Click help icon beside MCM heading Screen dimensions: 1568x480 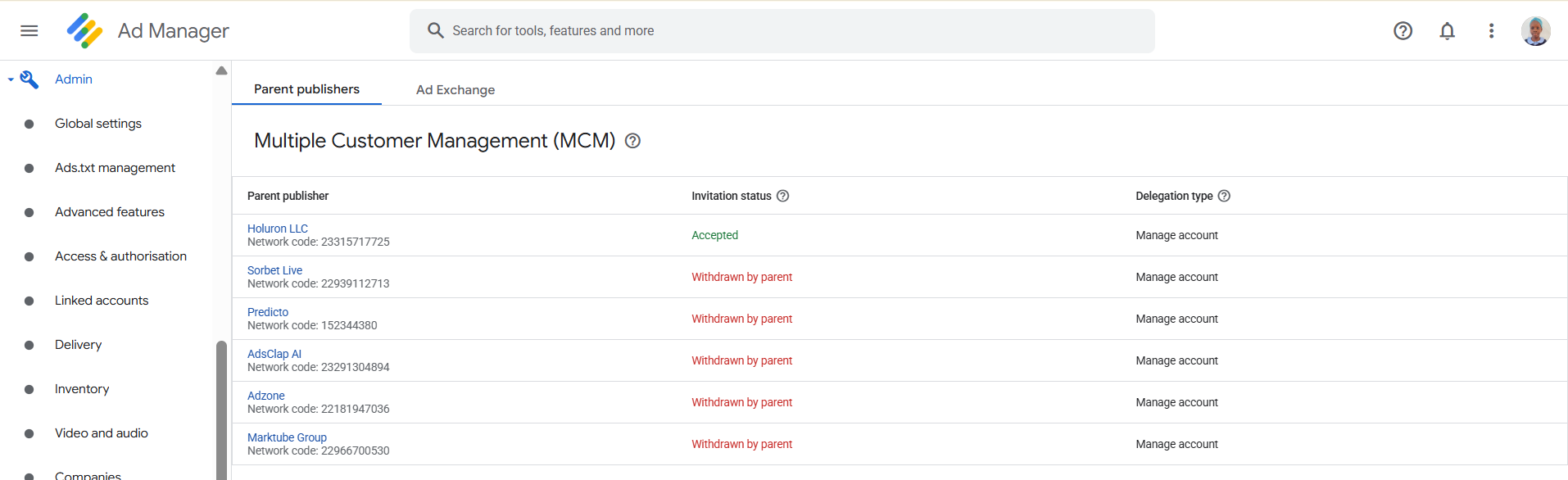(632, 141)
